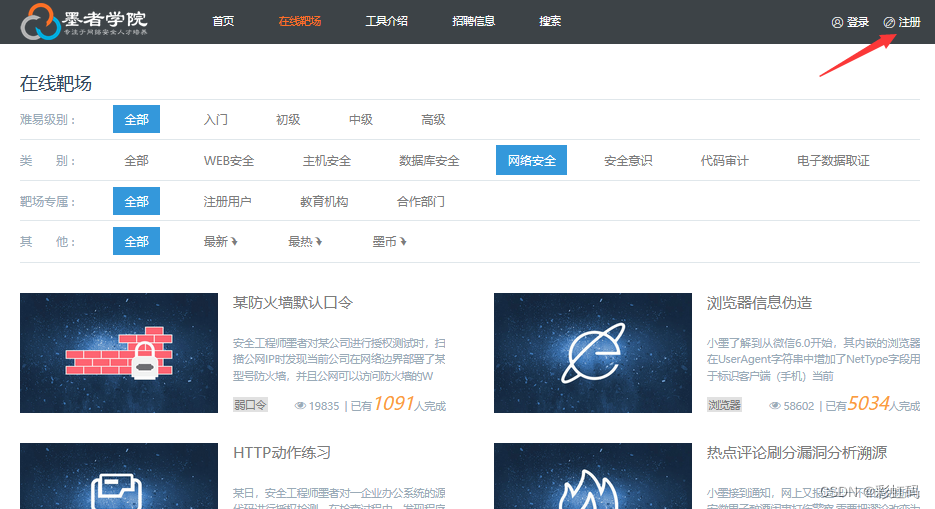
Task: Open the firewall brick wall thumbnail
Action: click(x=119, y=353)
